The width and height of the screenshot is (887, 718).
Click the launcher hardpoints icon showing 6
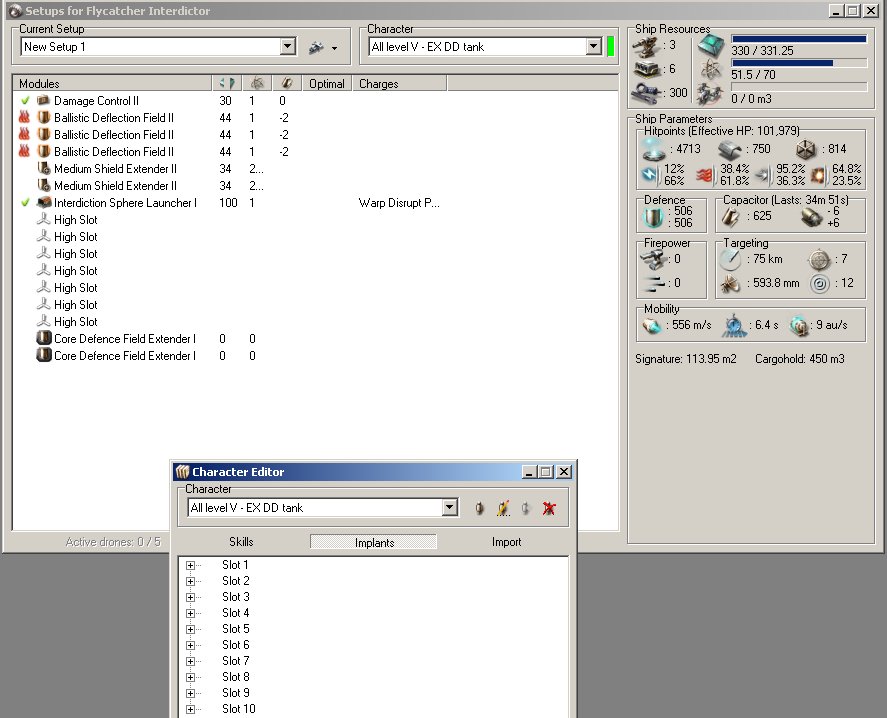[645, 69]
